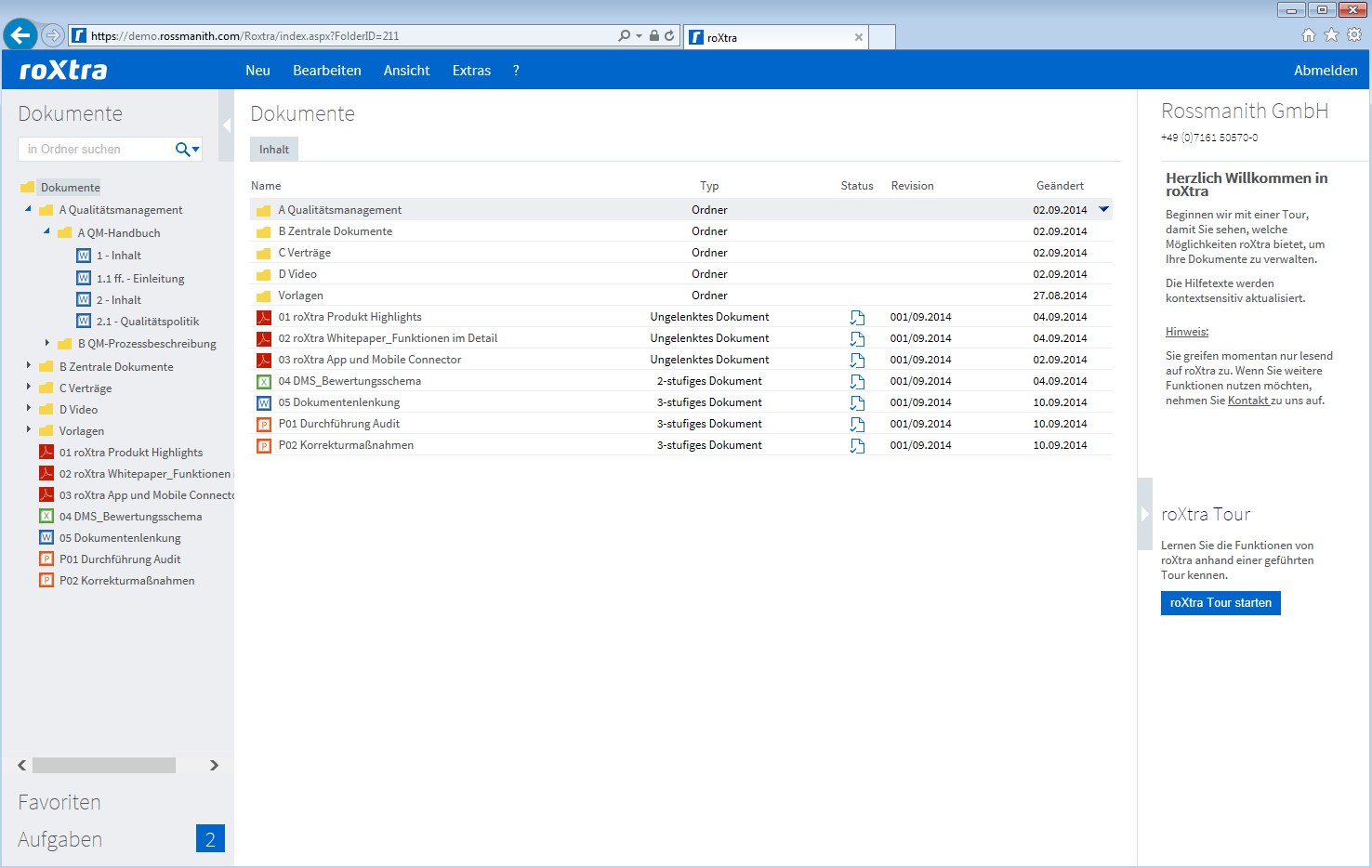Follow the Kontakt link
Viewport: 1372px width, 868px height.
coord(1249,401)
